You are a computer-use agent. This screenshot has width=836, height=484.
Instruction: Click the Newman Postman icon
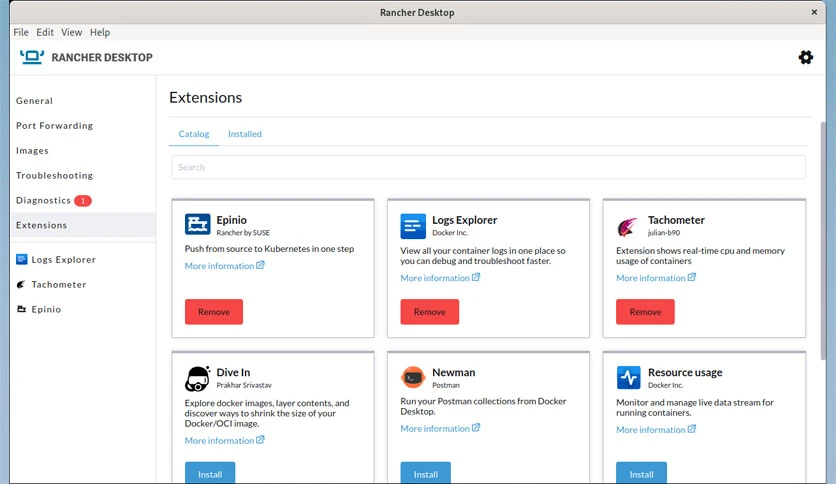click(x=413, y=378)
